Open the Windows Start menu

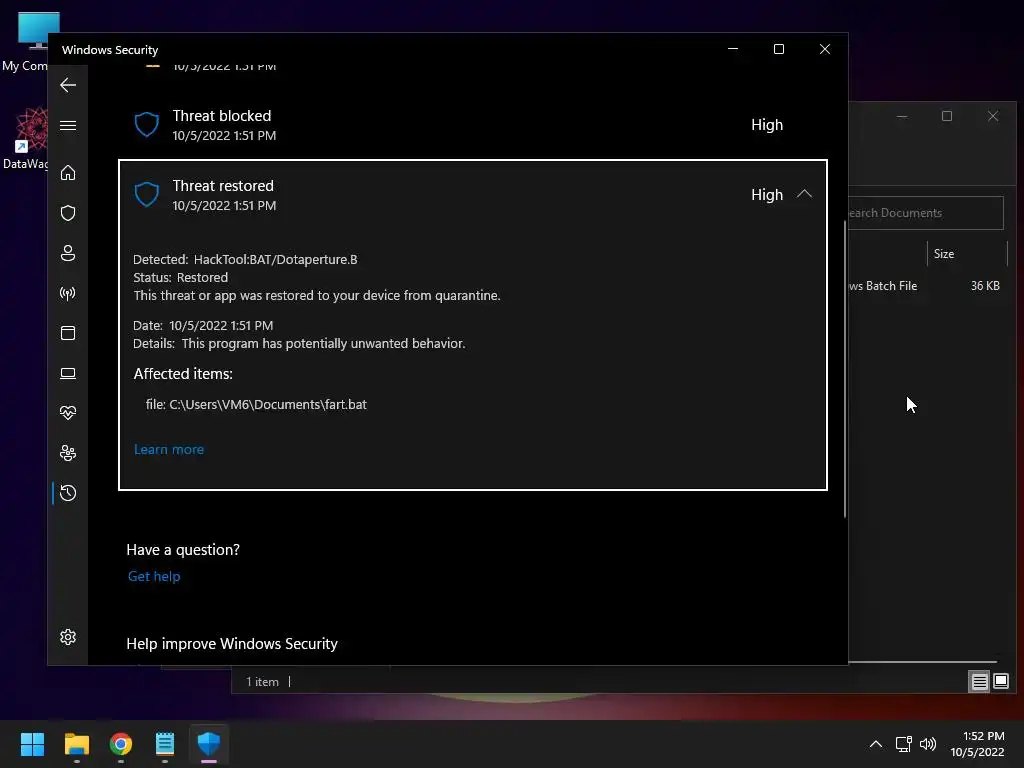click(x=32, y=744)
